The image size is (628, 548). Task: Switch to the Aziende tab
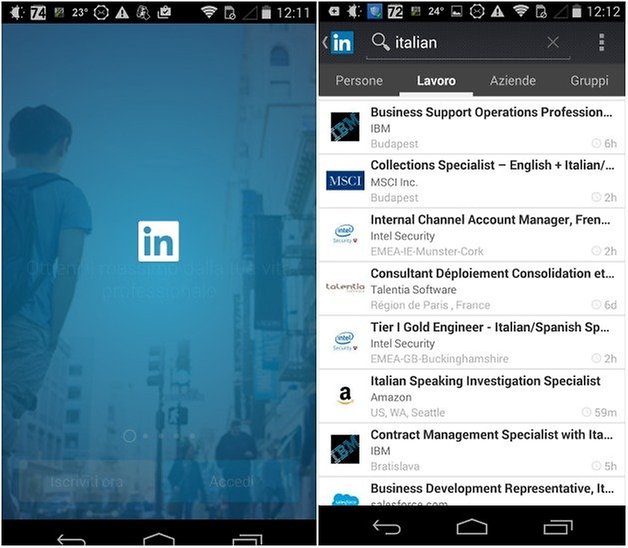pos(513,81)
